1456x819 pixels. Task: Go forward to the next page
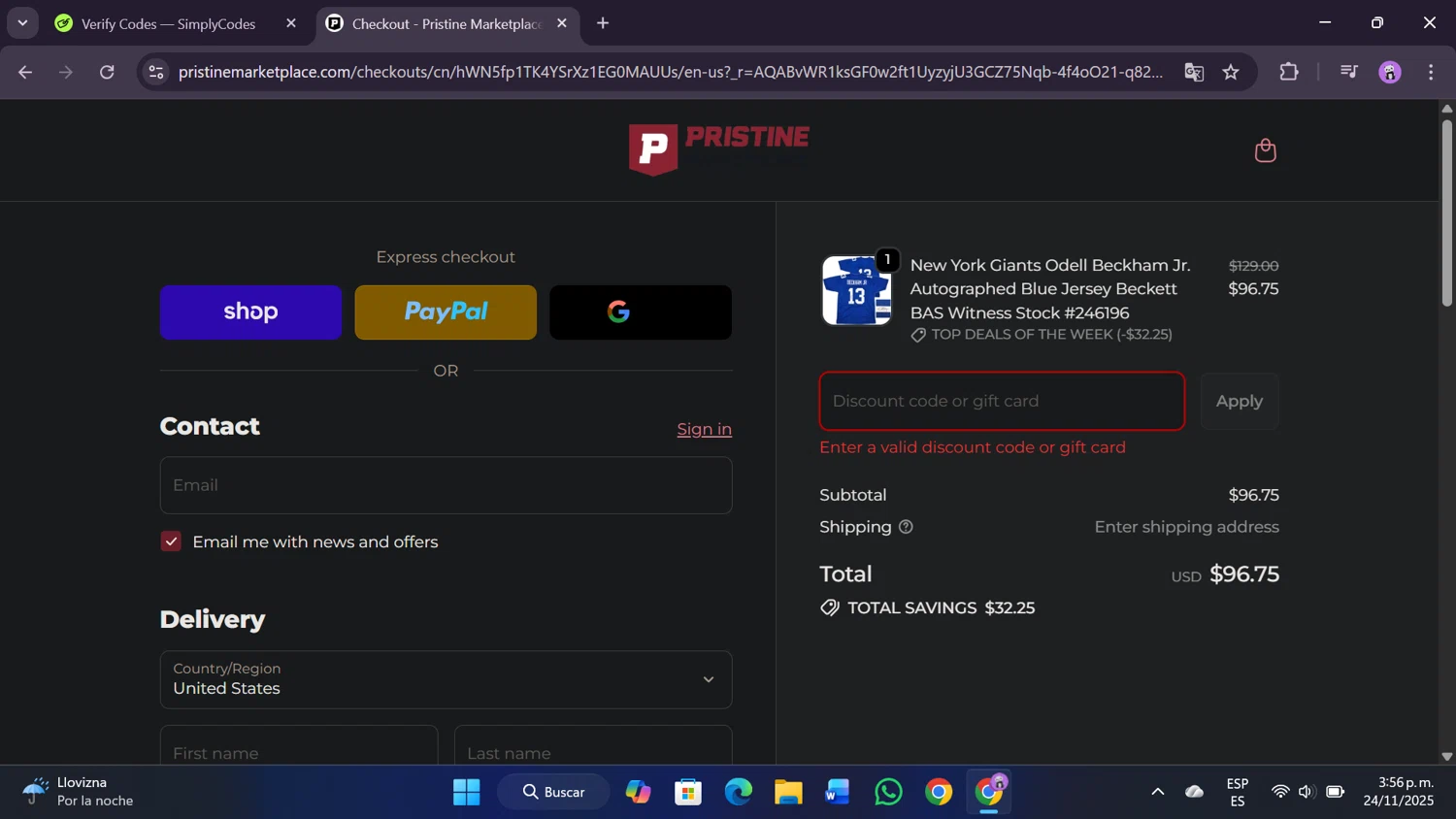point(66,72)
